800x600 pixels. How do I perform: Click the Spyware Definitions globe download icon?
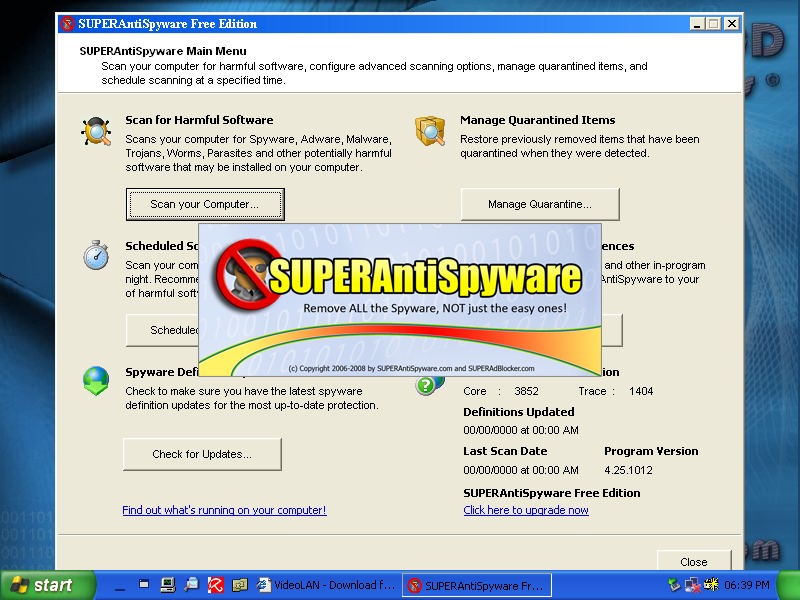96,381
